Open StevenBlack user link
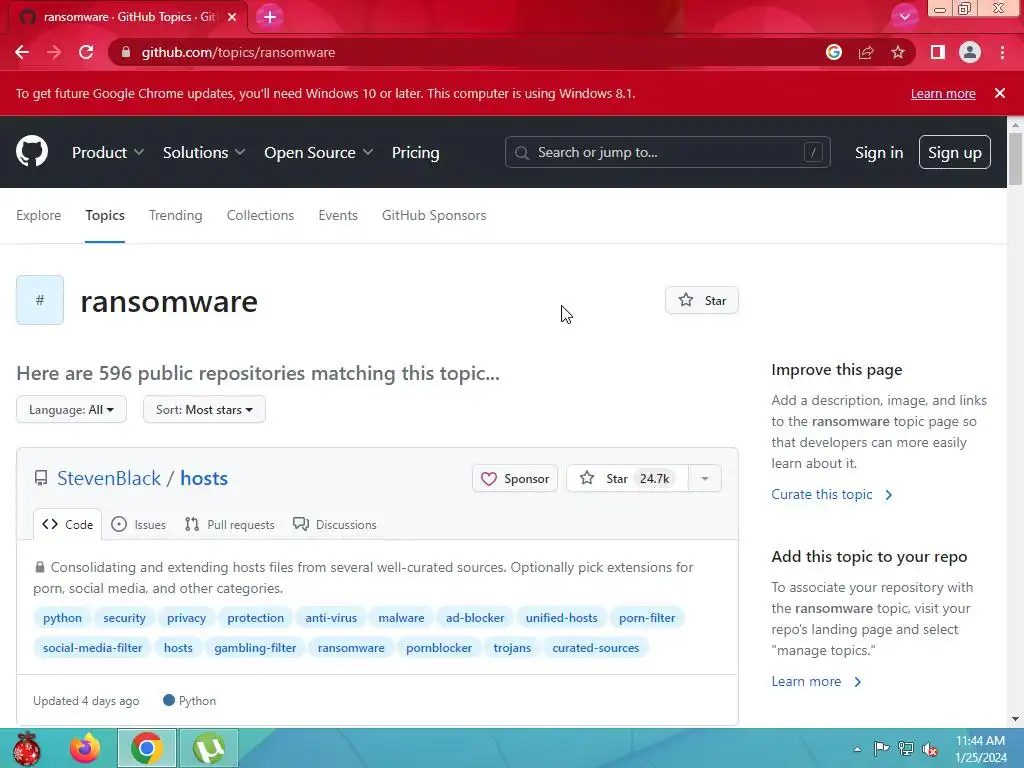Image resolution: width=1024 pixels, height=768 pixels. click(108, 478)
